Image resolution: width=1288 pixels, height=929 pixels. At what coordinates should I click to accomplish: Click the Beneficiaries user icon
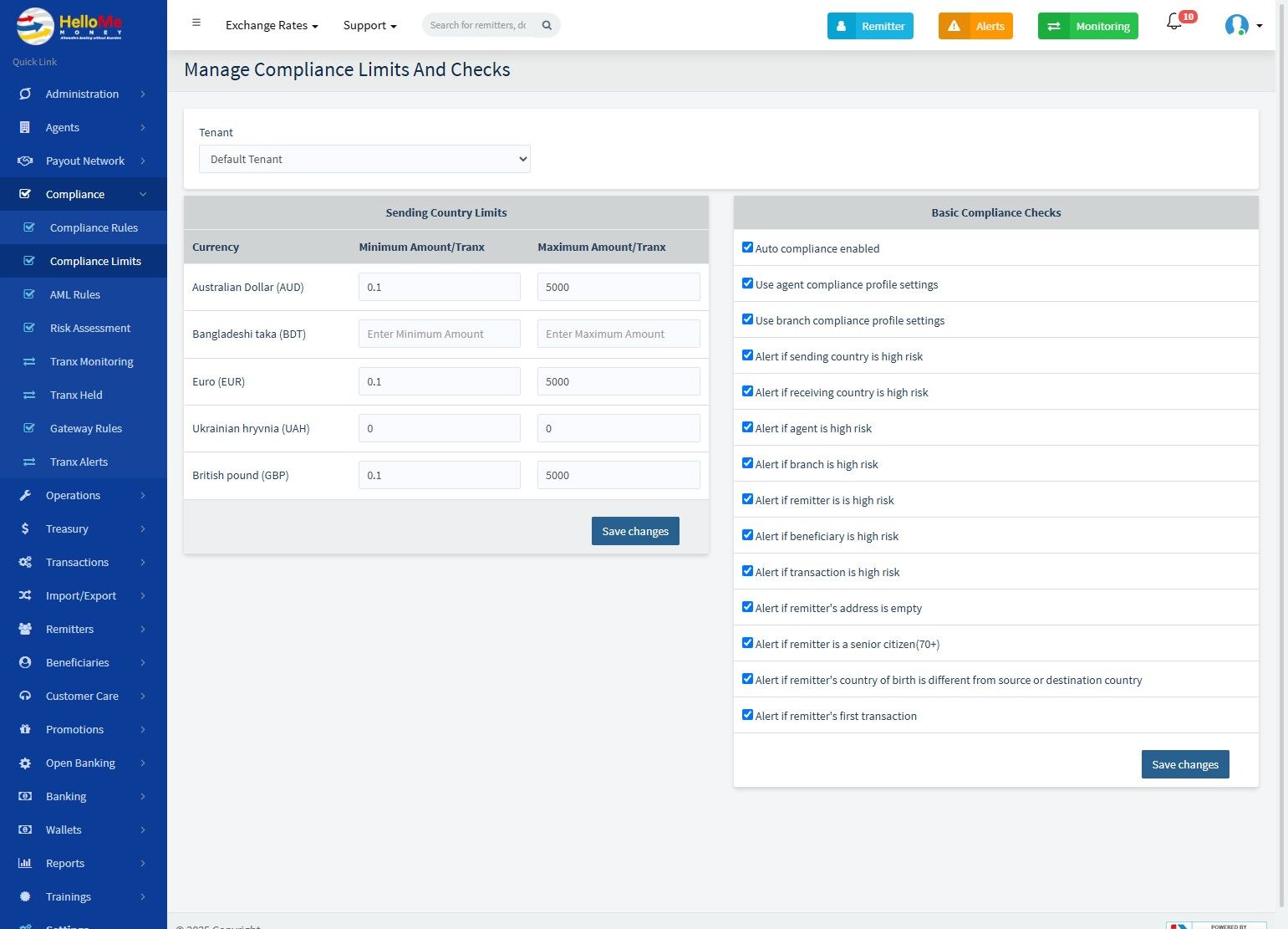pyautogui.click(x=25, y=662)
